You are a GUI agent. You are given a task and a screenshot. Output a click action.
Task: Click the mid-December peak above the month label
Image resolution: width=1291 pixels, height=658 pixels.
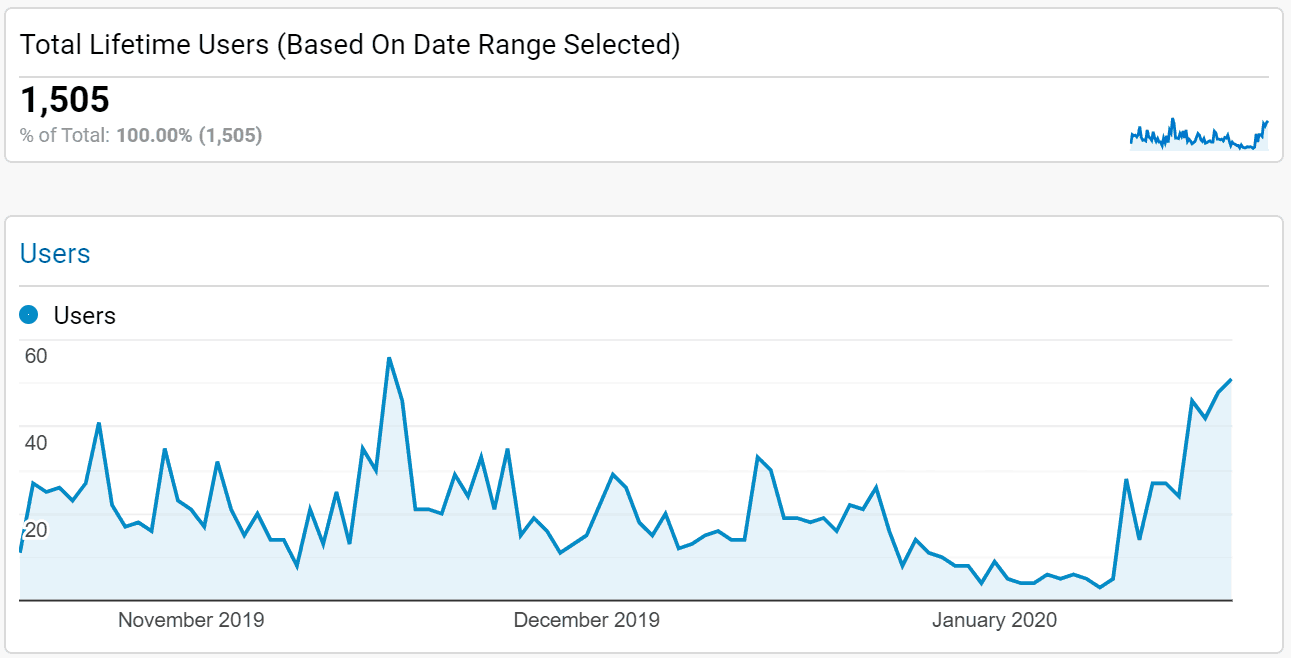click(x=613, y=474)
